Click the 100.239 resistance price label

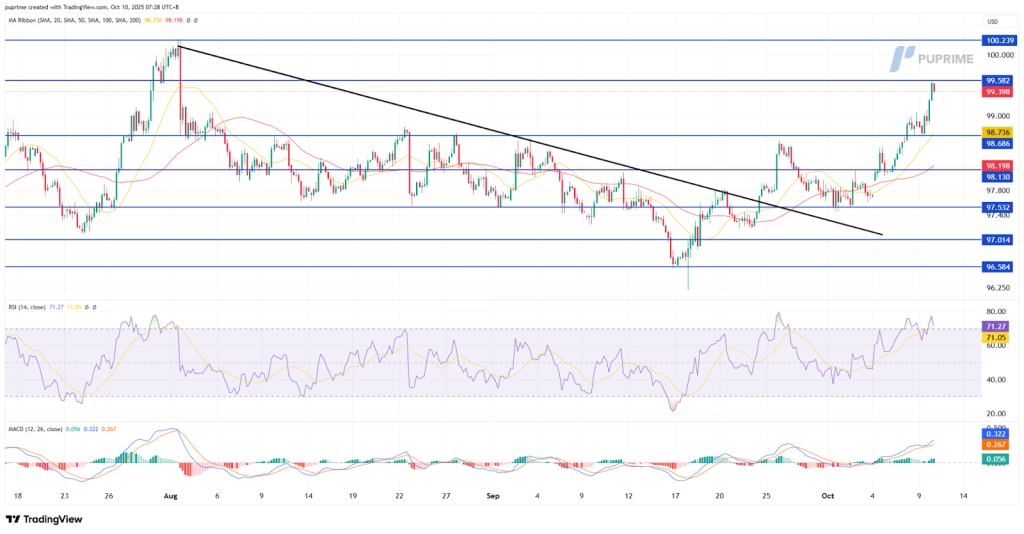(x=999, y=40)
